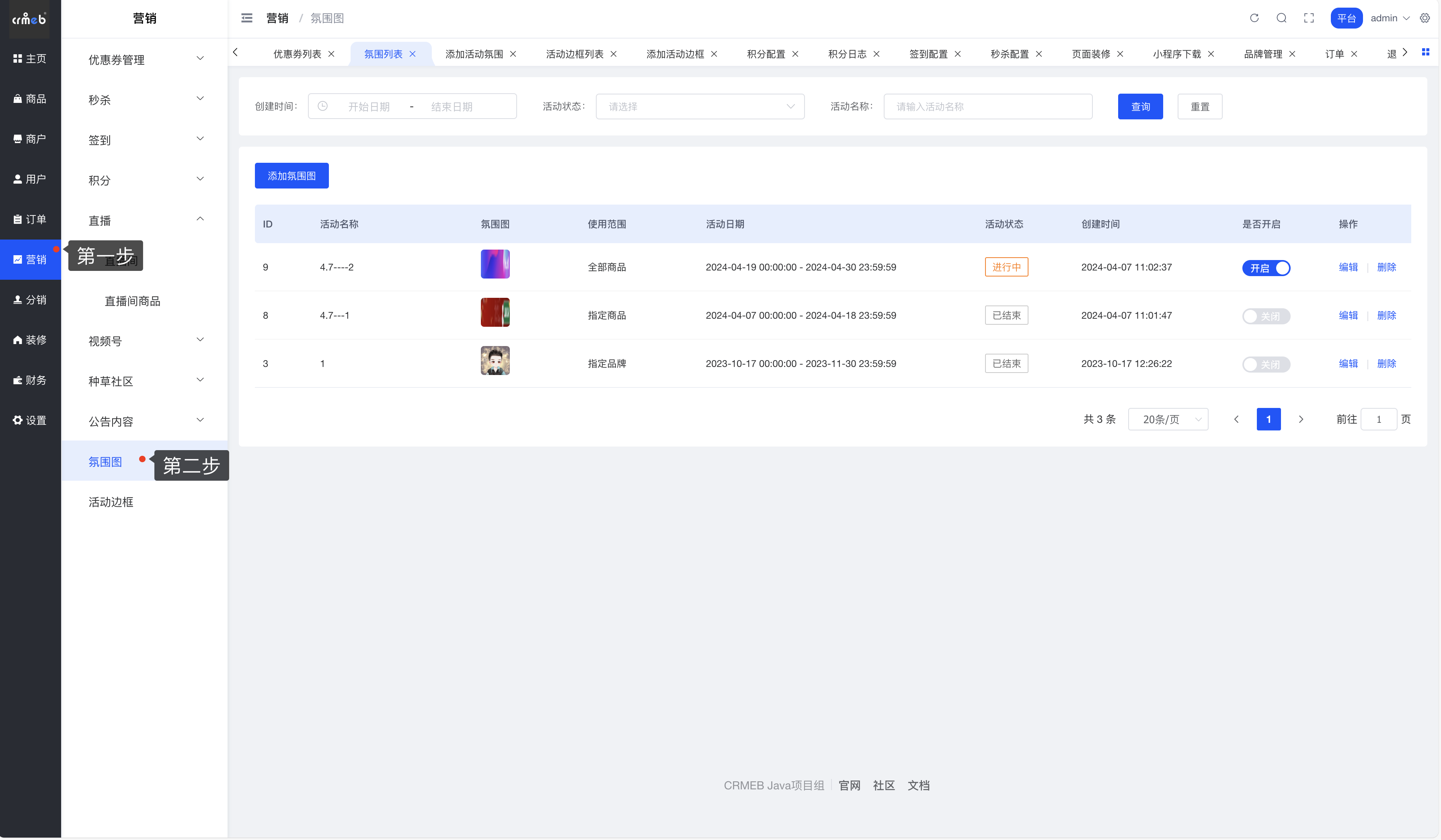Switch to the 积分配置 tab
The height and width of the screenshot is (840, 1441).
(x=766, y=54)
